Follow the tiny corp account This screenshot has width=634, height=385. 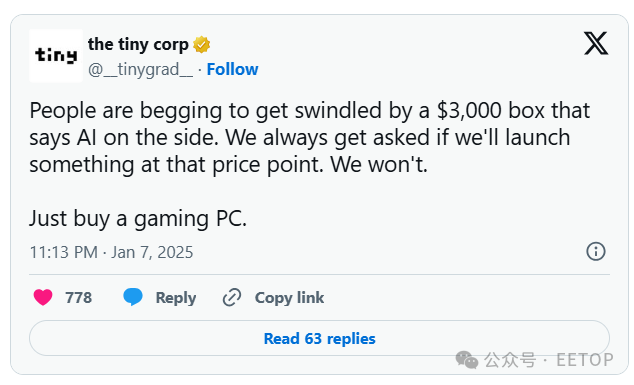tap(232, 70)
